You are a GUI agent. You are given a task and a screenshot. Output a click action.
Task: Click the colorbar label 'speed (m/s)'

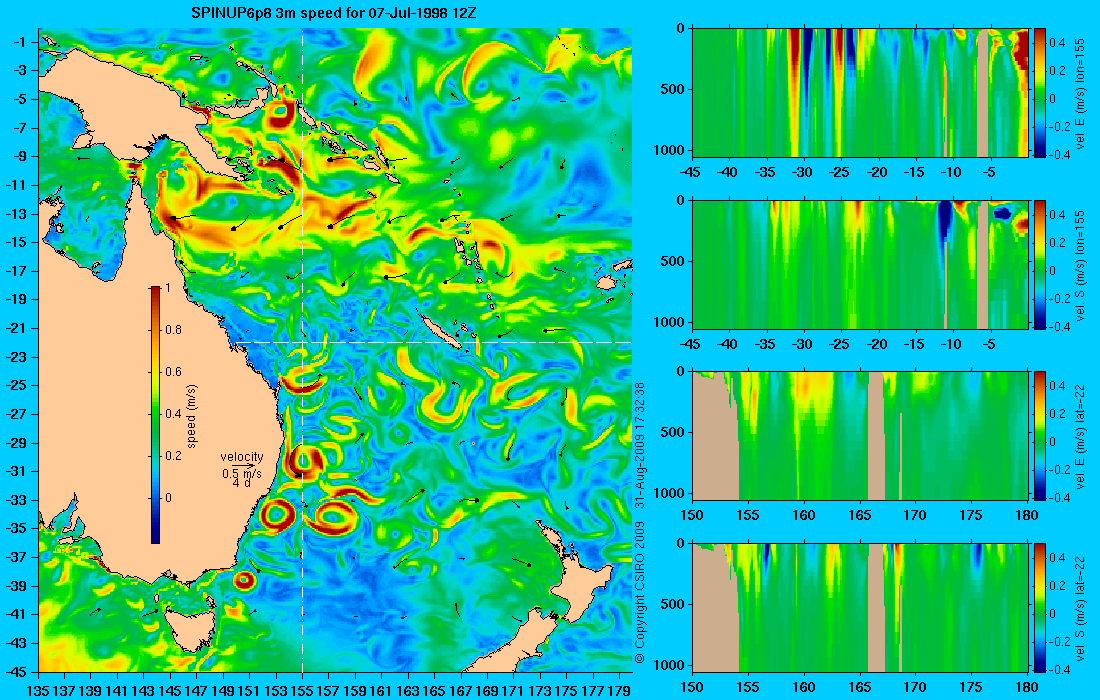[x=192, y=415]
